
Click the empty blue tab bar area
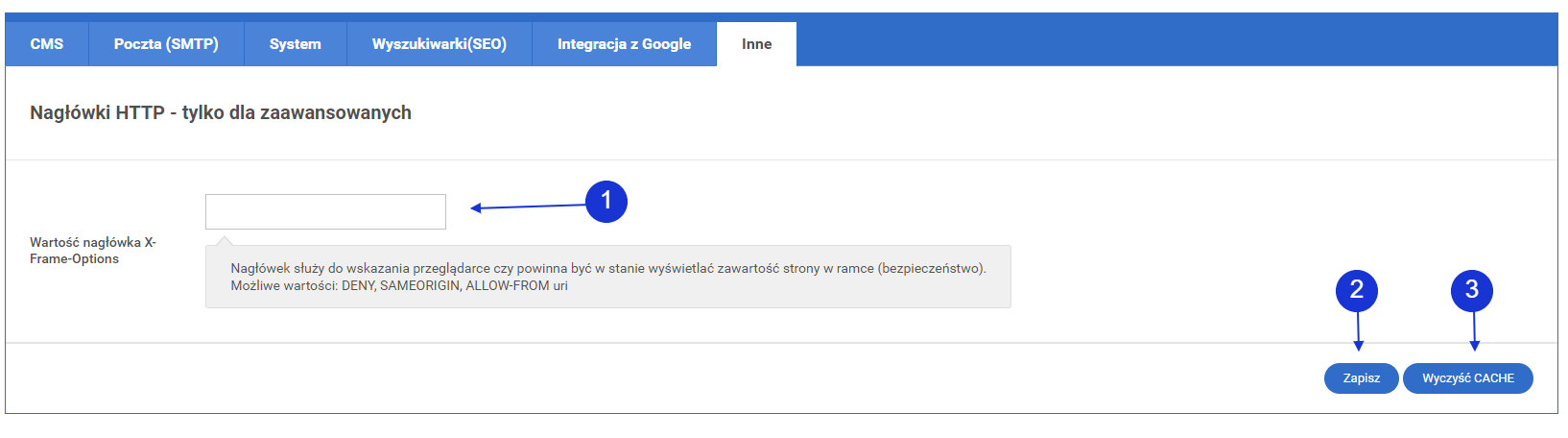(1176, 44)
